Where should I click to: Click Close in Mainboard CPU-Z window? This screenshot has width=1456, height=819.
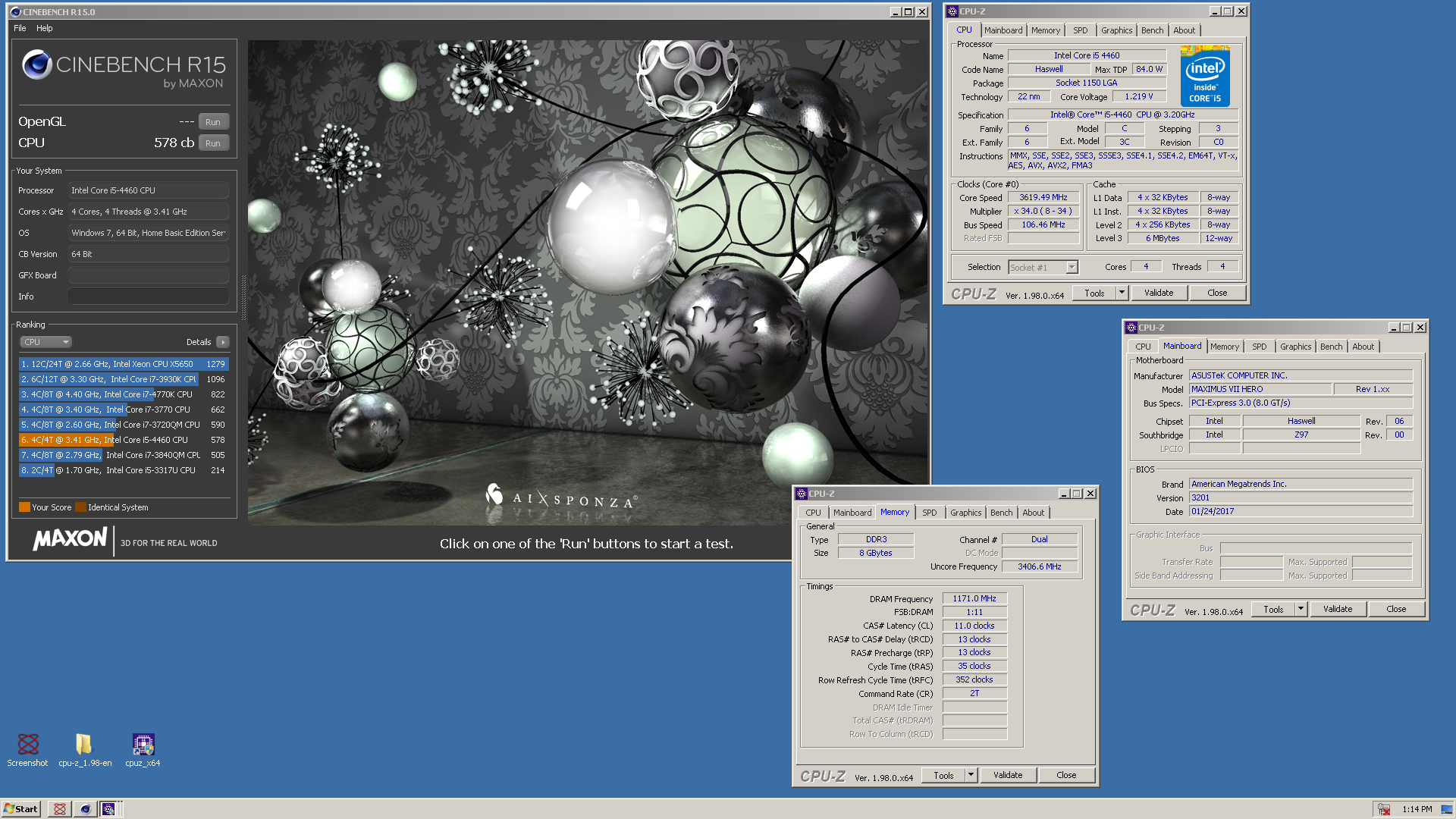1396,610
